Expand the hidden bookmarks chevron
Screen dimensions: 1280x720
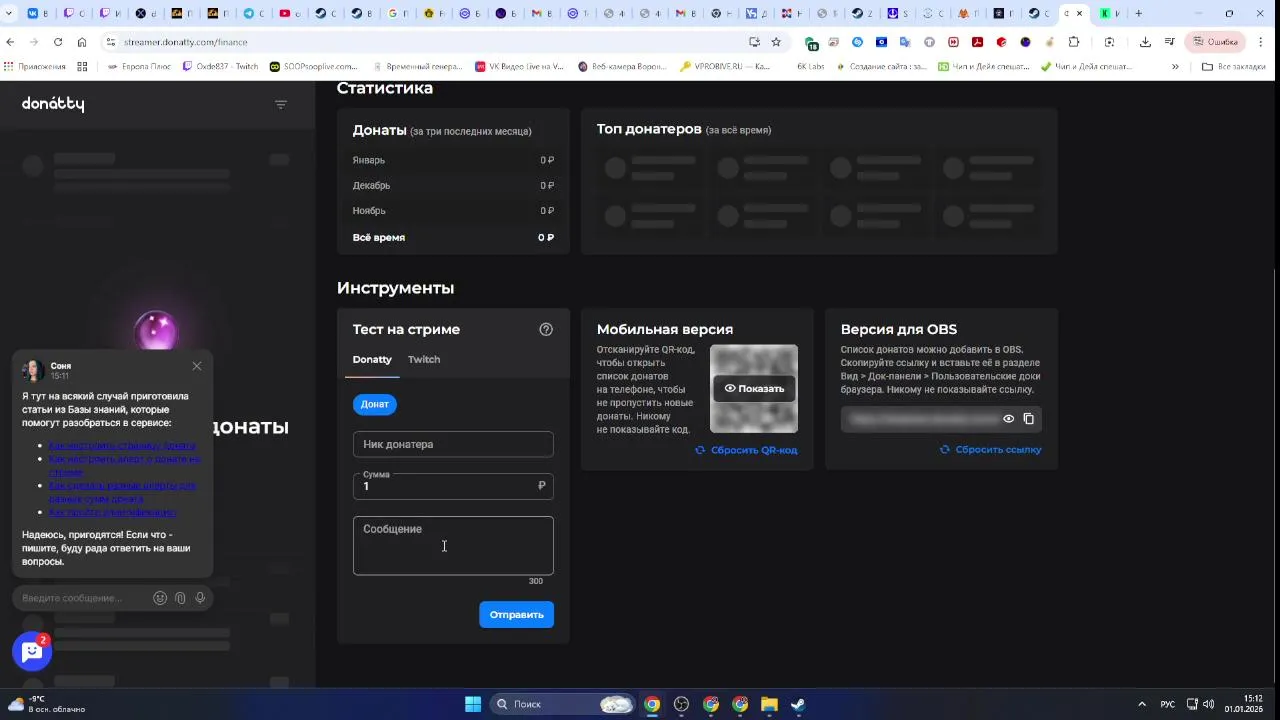click(x=1175, y=66)
